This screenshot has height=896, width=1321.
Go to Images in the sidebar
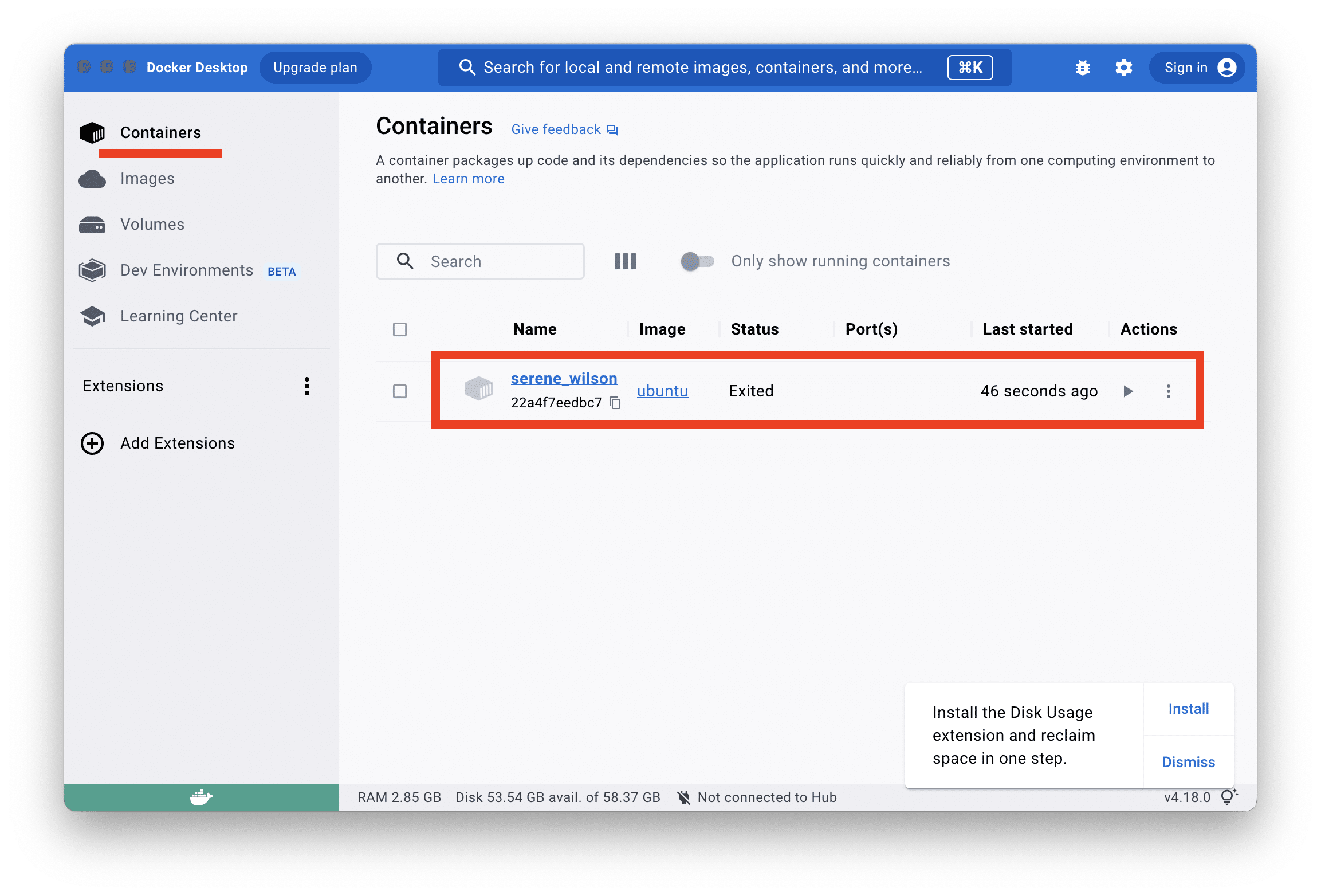coord(147,179)
